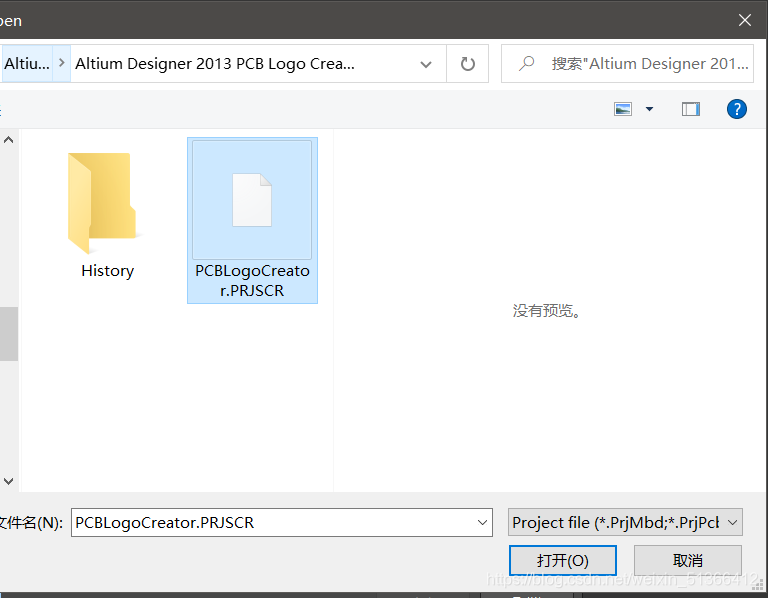This screenshot has width=768, height=598.
Task: Expand the breadcrumb chevron after Altiu...
Action: click(x=62, y=63)
